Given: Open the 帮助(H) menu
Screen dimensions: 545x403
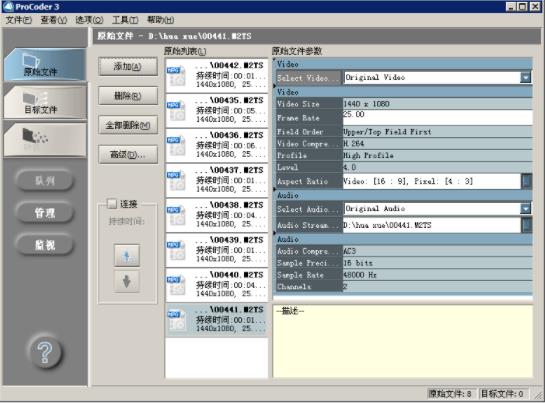Looking at the screenshot, I should tap(160, 20).
